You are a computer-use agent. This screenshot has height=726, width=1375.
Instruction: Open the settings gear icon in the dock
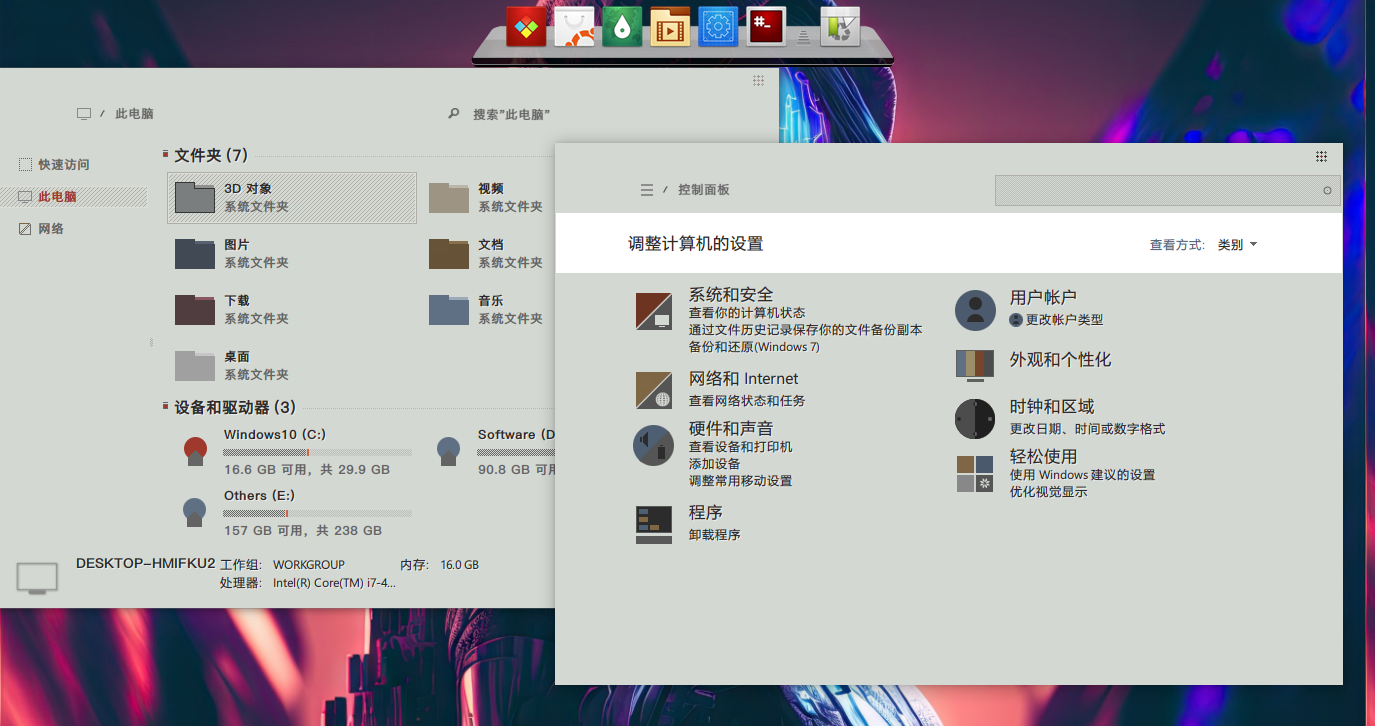click(x=718, y=27)
